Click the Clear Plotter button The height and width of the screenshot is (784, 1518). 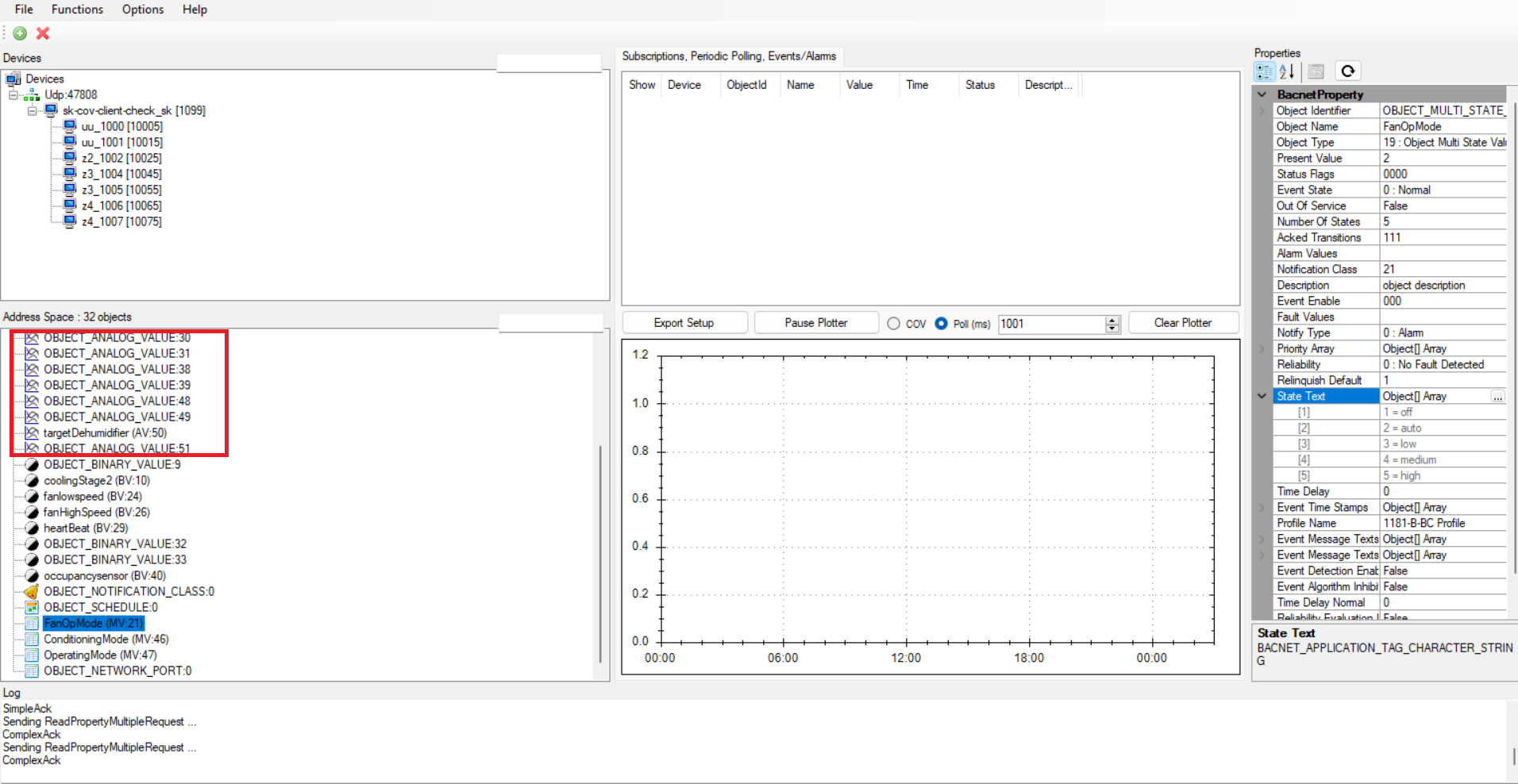[1183, 323]
